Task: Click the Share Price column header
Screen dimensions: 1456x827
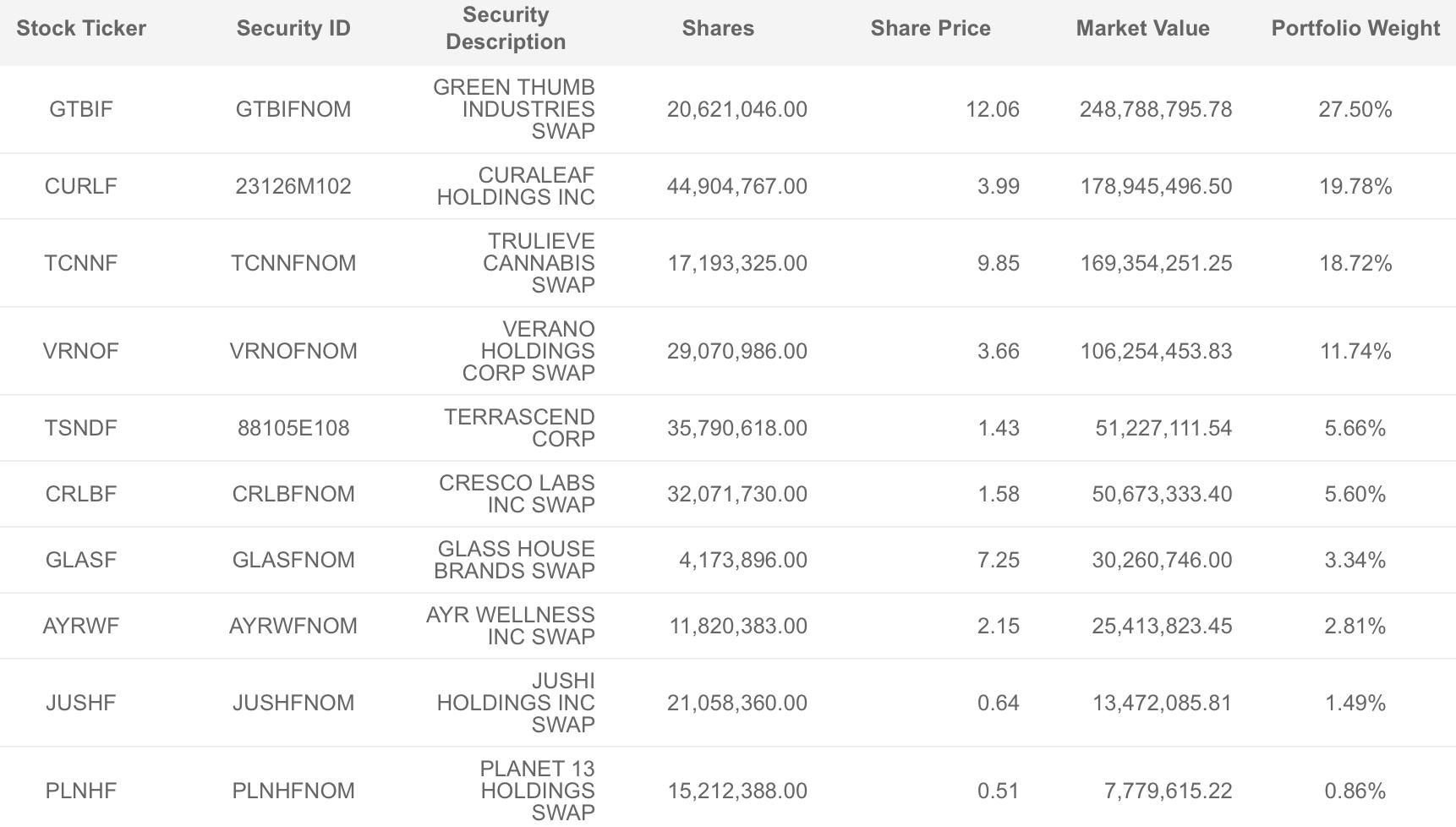Action: pos(930,28)
